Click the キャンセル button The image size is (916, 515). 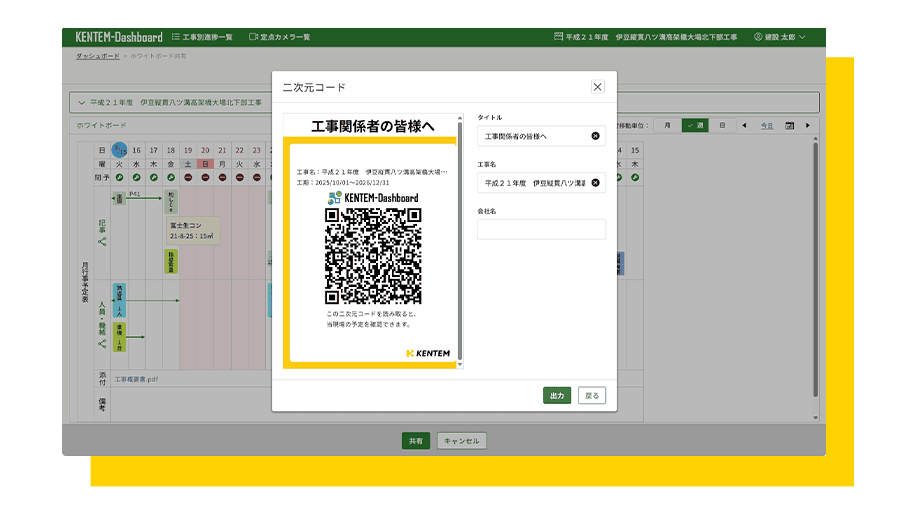pos(462,441)
